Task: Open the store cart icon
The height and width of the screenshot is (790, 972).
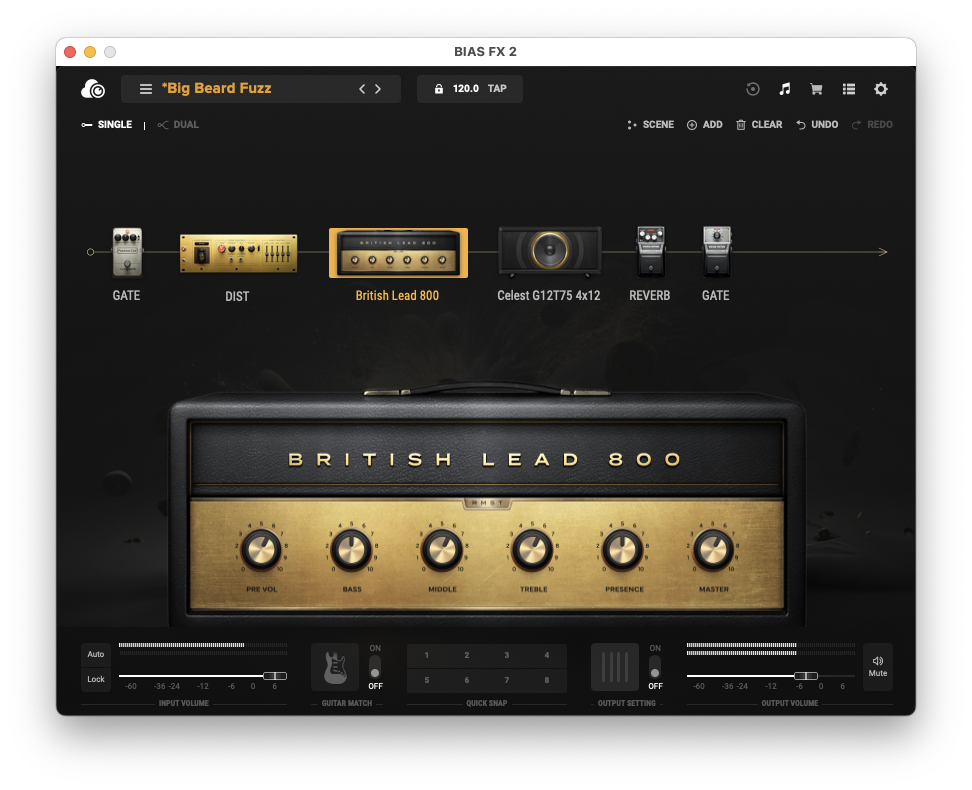Action: 816,89
